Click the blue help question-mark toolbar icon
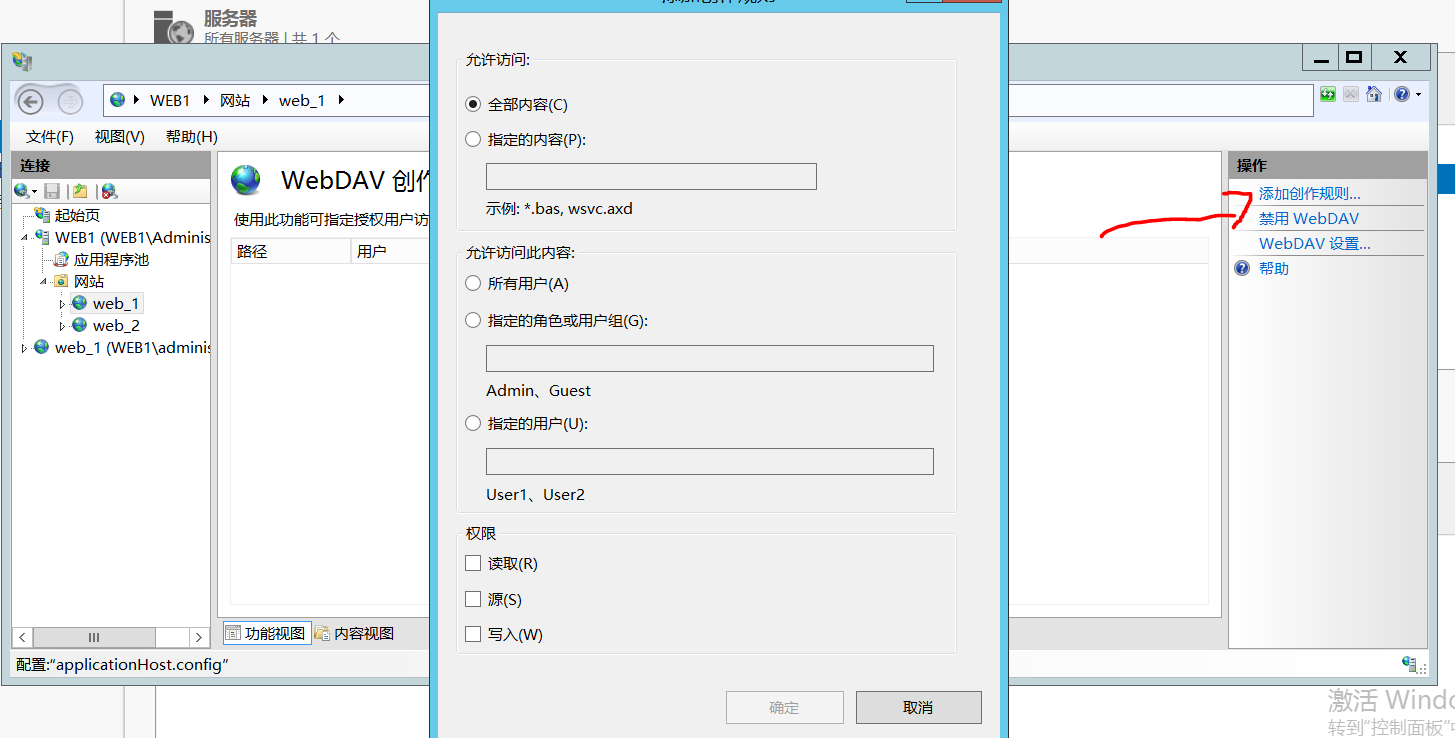 click(x=1402, y=94)
